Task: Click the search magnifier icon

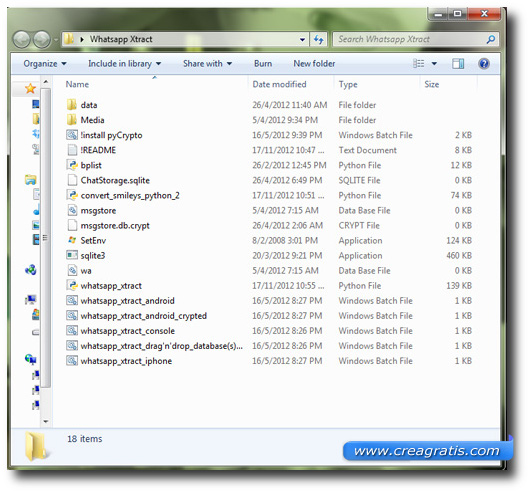Action: (x=490, y=40)
